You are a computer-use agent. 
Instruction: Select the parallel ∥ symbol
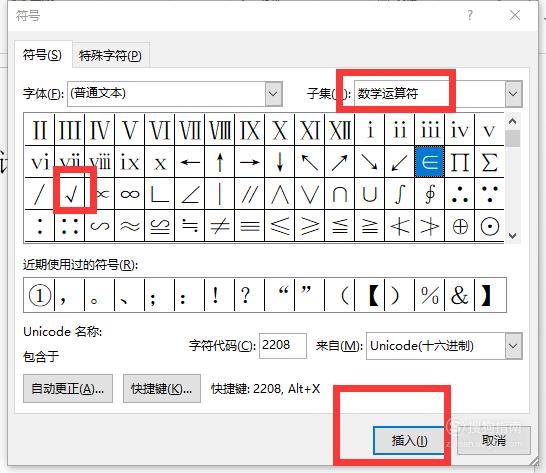click(250, 194)
